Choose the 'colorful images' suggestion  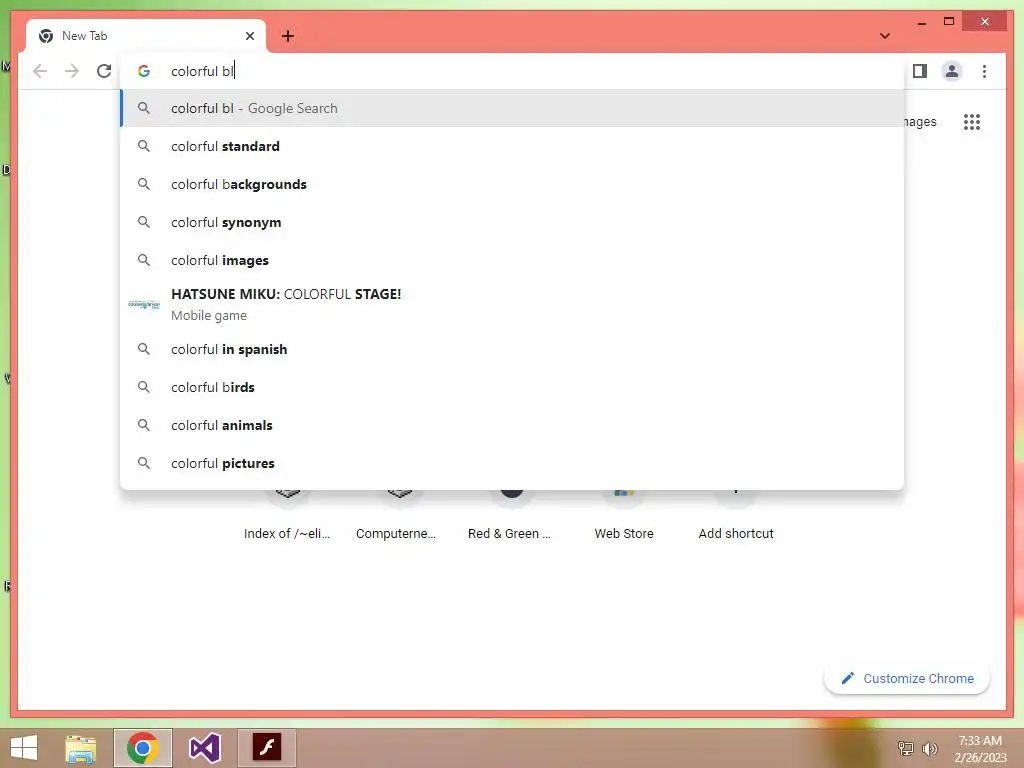(512, 260)
